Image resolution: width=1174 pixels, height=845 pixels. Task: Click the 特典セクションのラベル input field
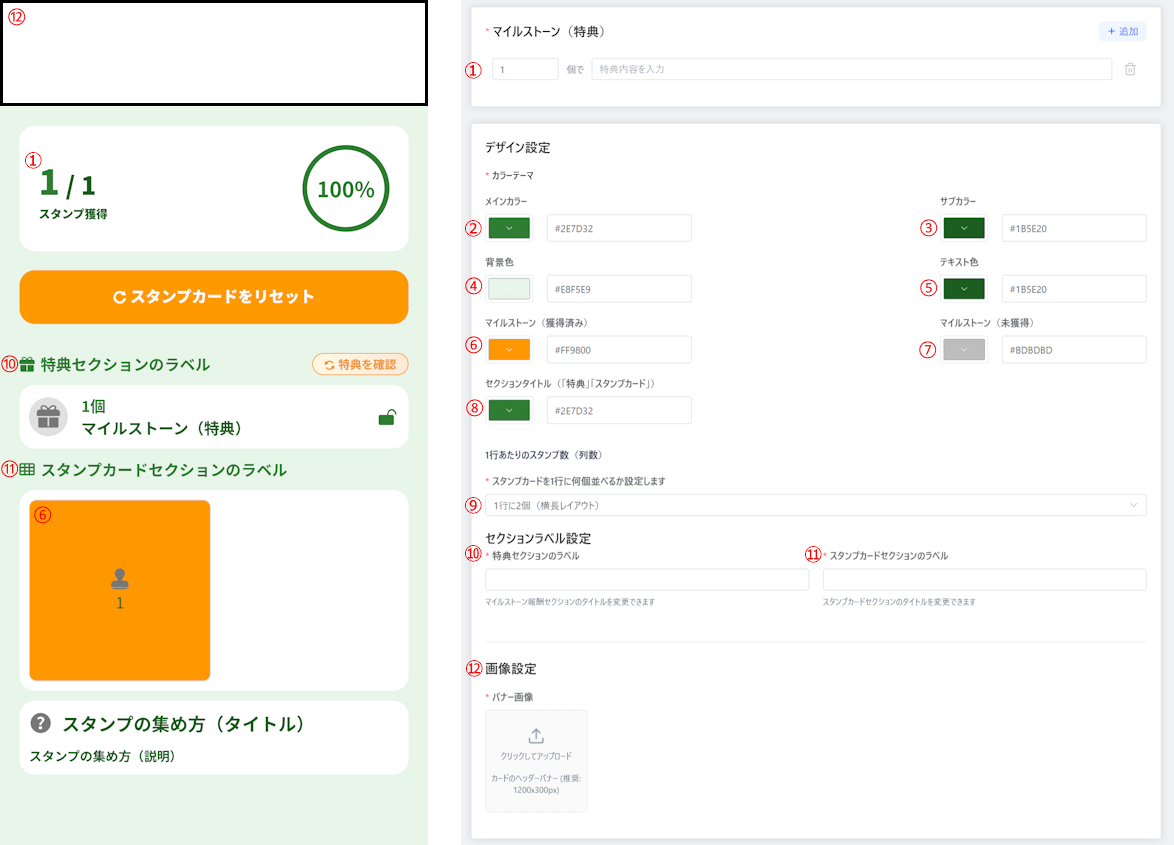(x=646, y=580)
